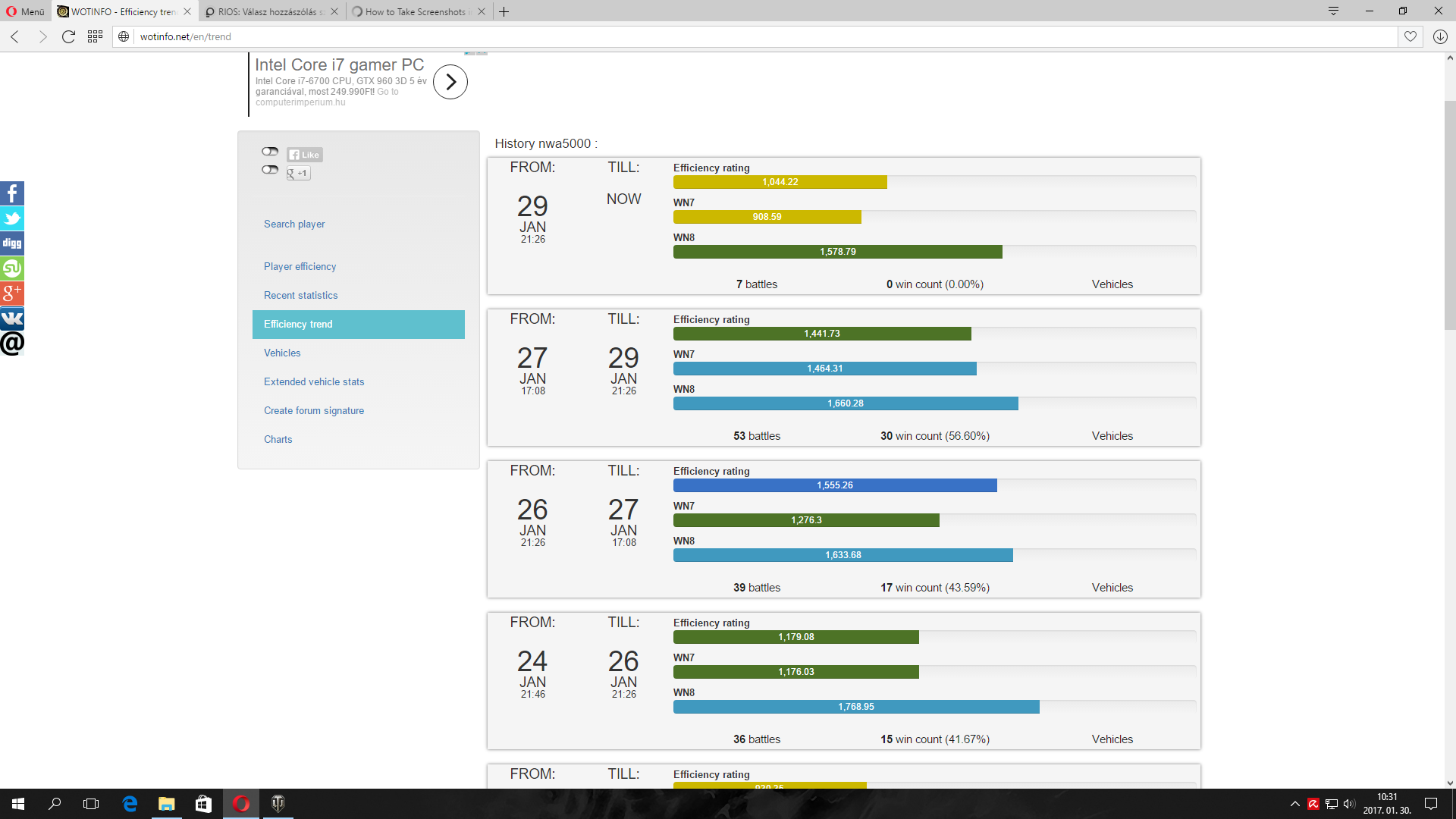Open the downloads arrow icon
This screenshot has width=1456, height=819.
point(1440,36)
